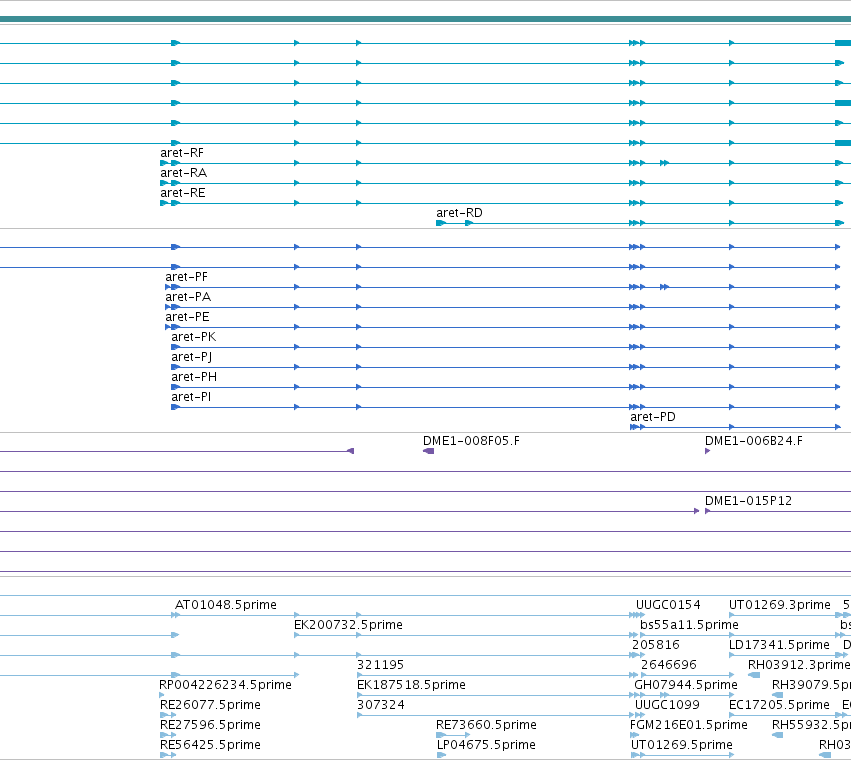
Task: Click the aret-PD start exon glyph
Action: [633, 427]
